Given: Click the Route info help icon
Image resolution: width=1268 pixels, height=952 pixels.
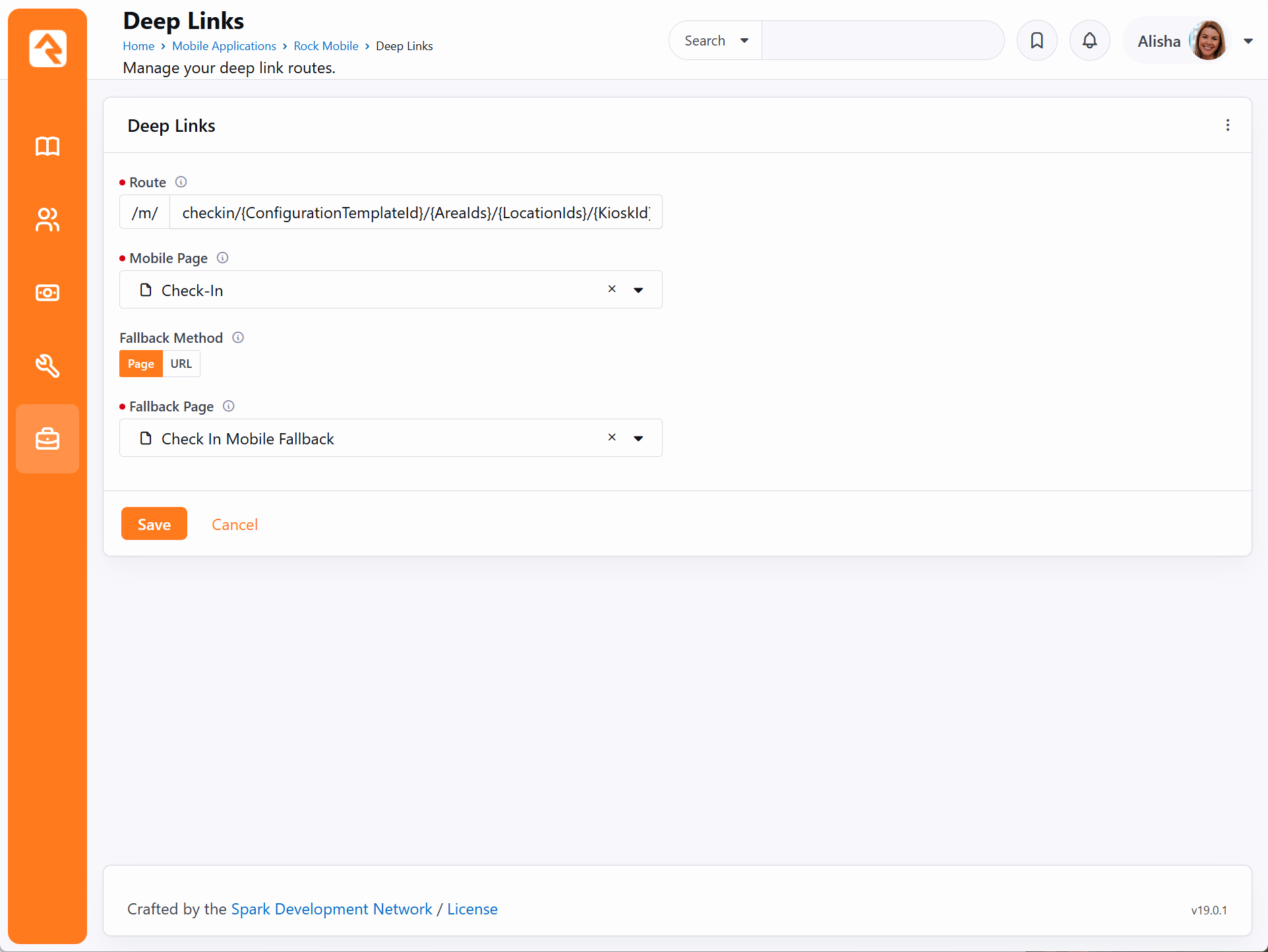Looking at the screenshot, I should coord(181,182).
